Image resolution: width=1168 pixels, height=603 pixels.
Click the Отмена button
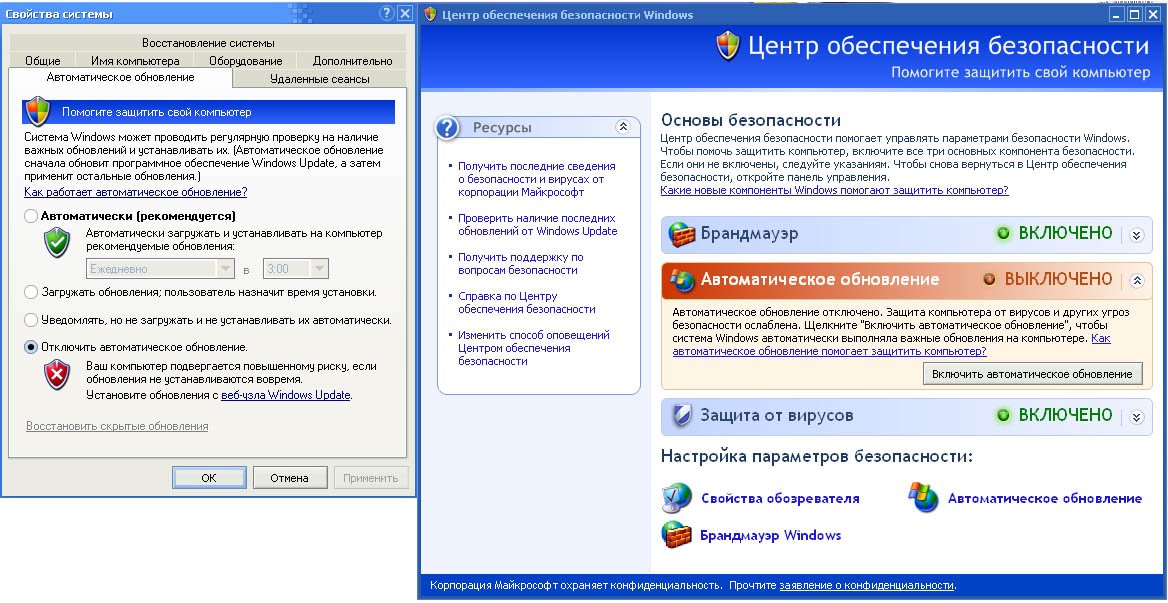[290, 478]
